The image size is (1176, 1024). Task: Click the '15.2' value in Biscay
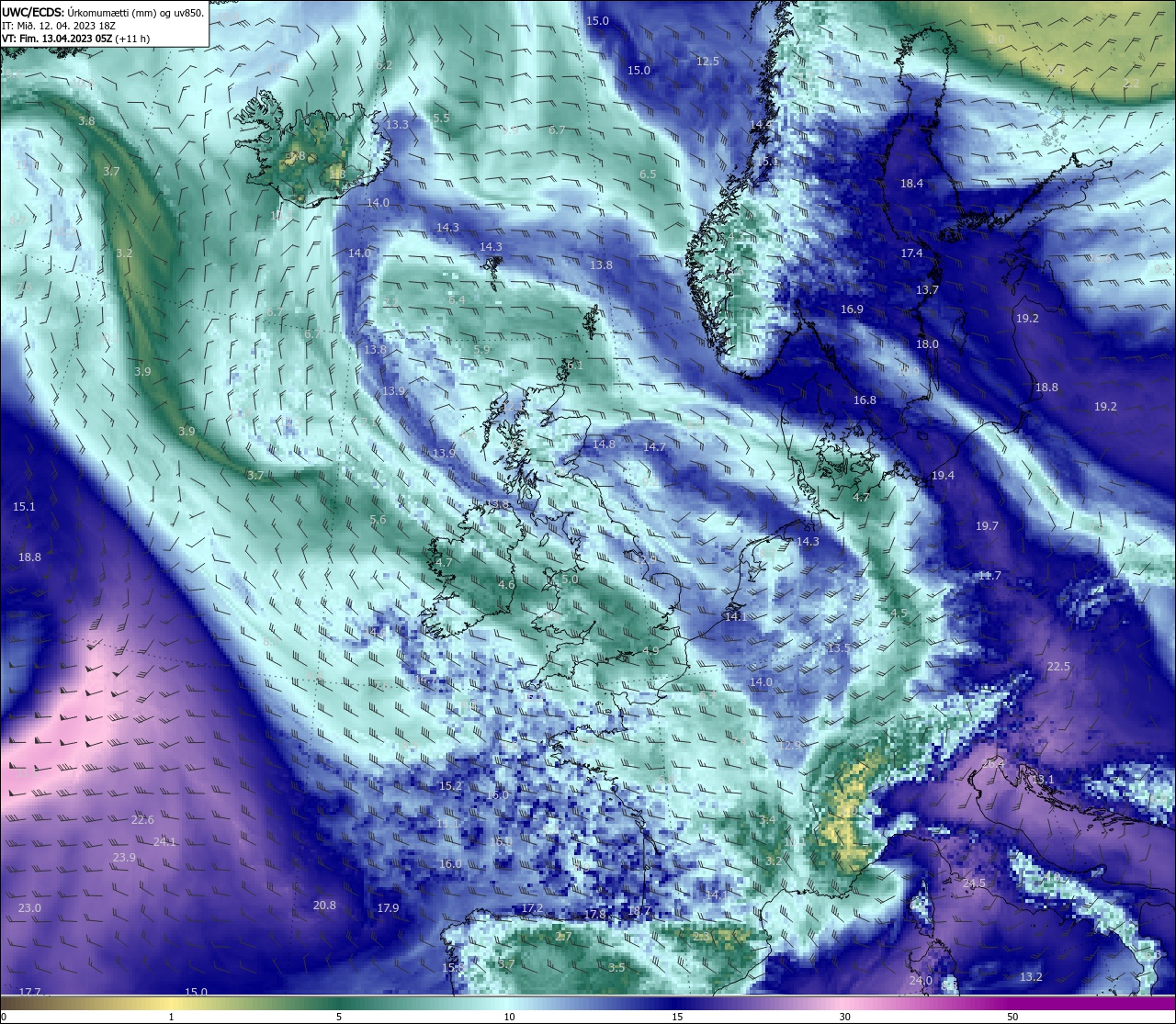point(450,786)
